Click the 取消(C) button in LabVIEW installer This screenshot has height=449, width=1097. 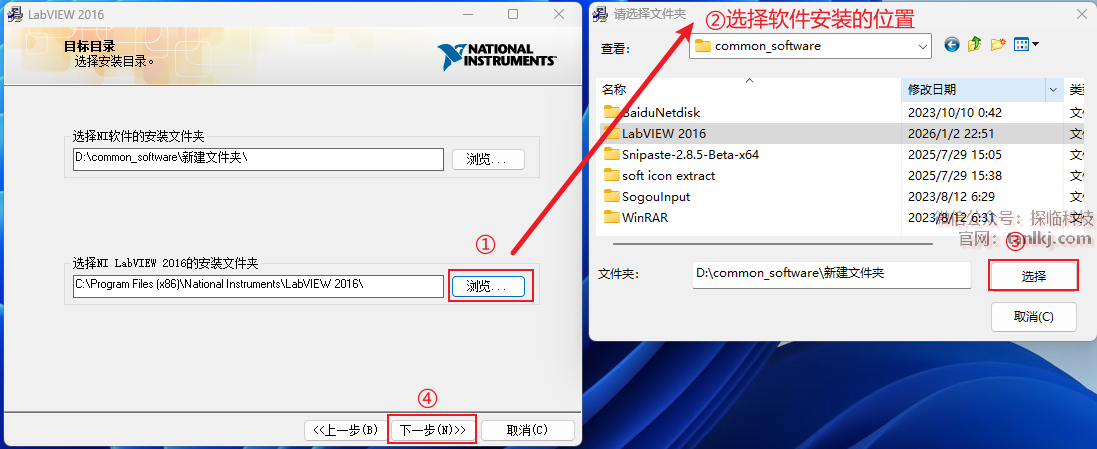(x=528, y=430)
